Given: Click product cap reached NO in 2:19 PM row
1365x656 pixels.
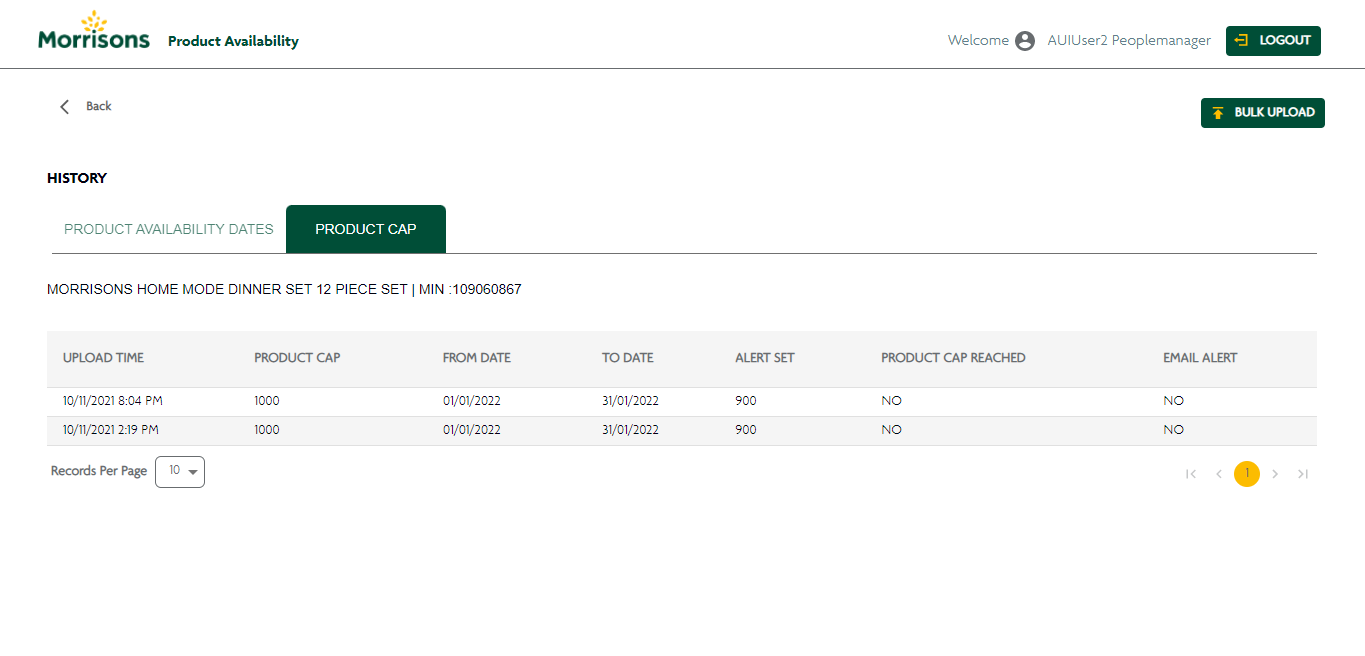Looking at the screenshot, I should (891, 430).
